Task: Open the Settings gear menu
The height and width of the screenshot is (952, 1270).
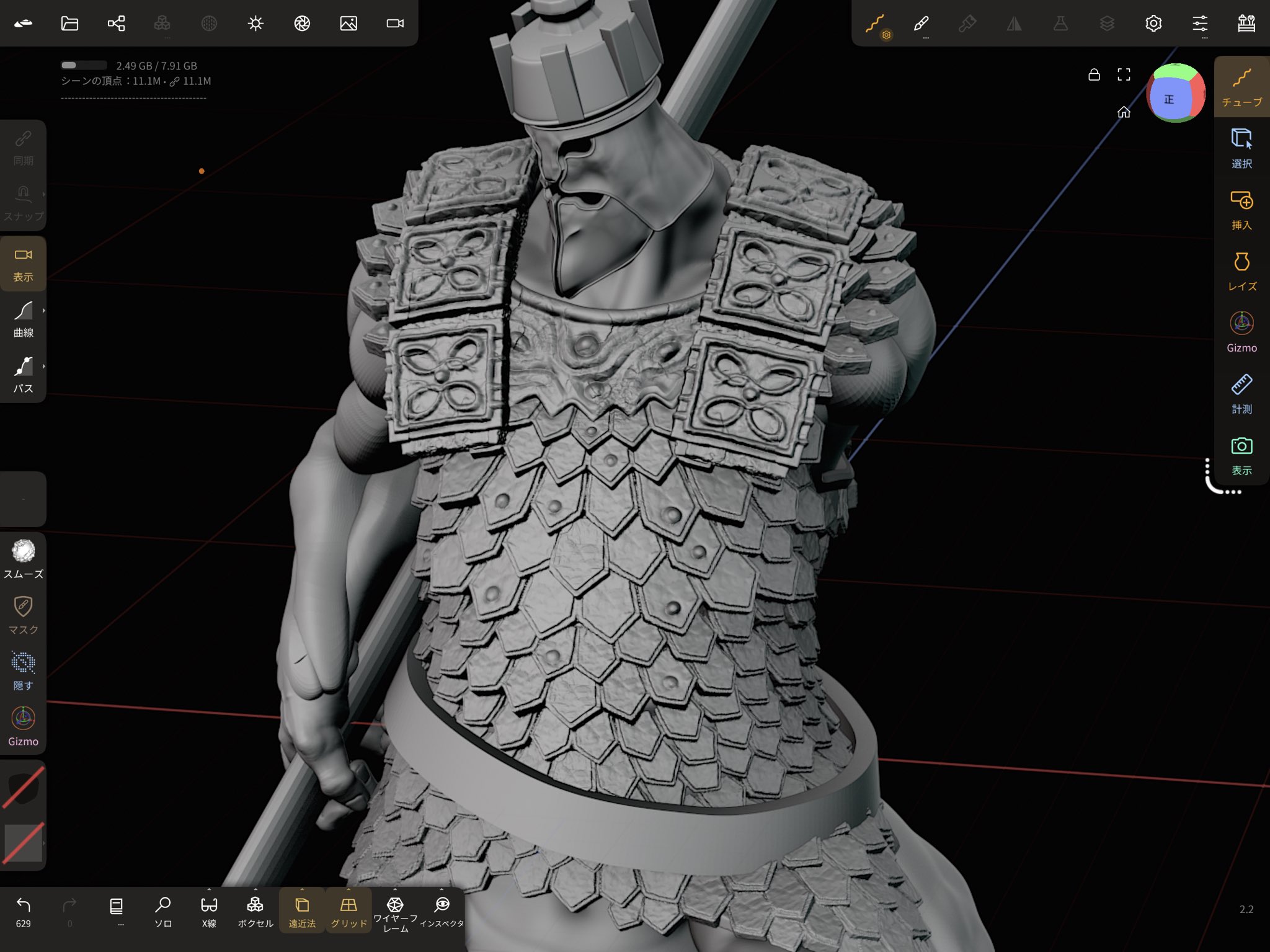Action: coord(1153,24)
